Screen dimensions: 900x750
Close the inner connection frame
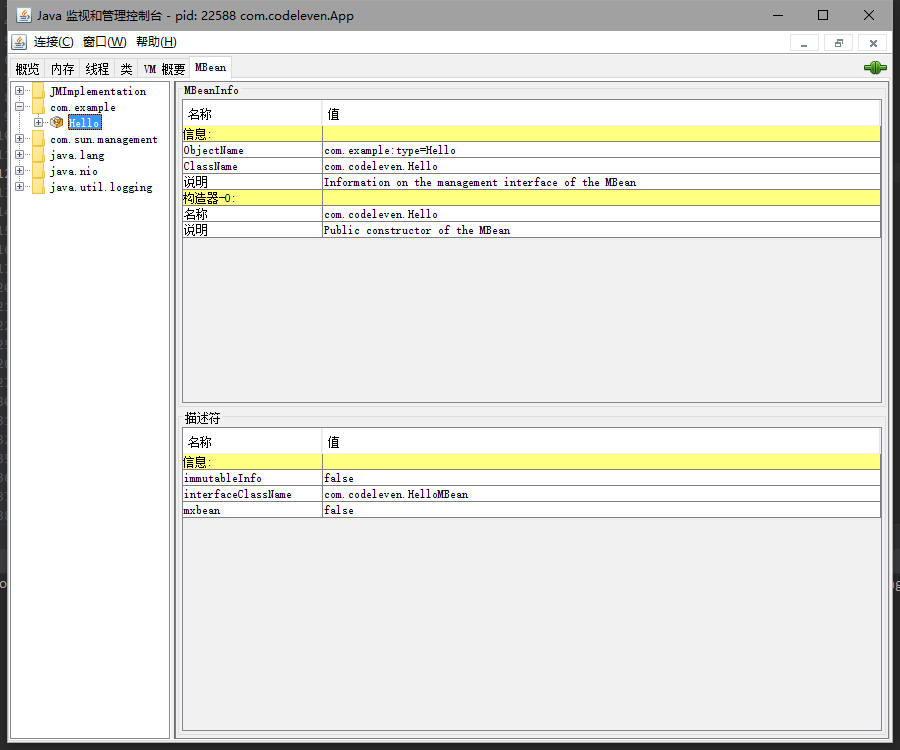(873, 43)
